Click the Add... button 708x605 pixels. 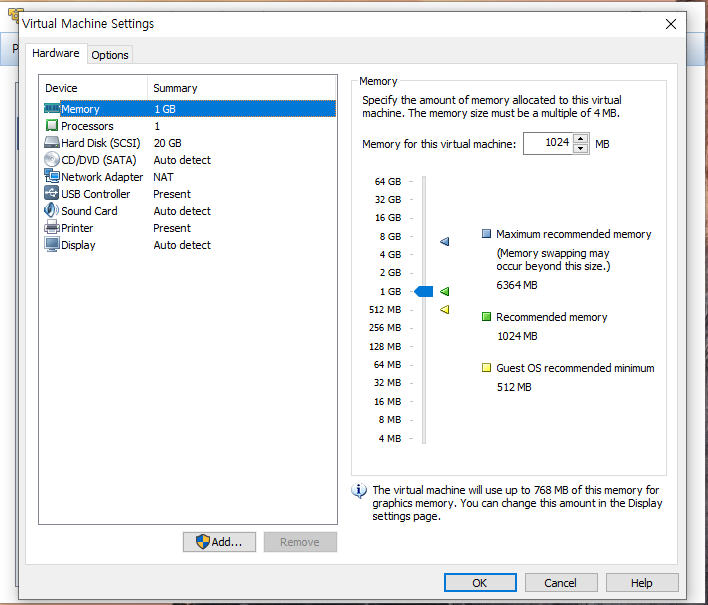coord(219,542)
